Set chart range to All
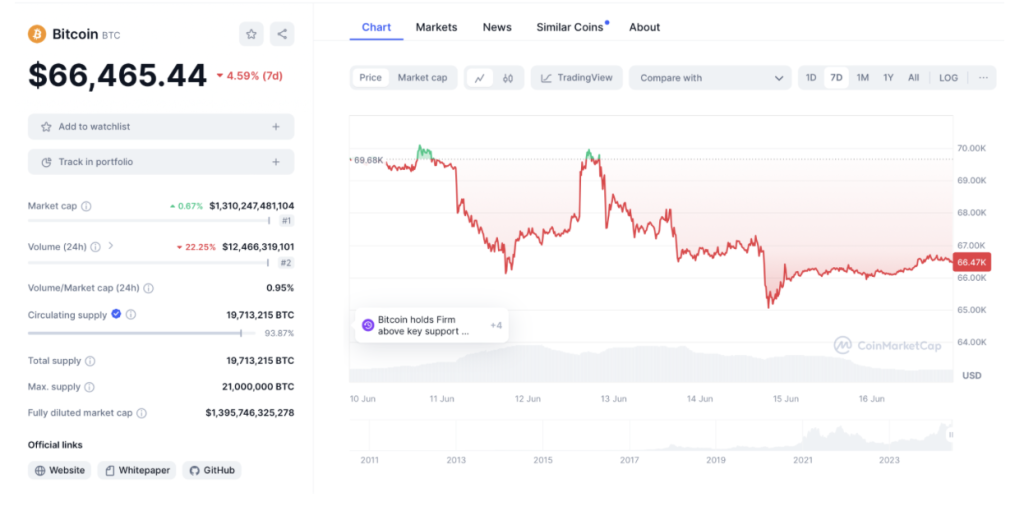The height and width of the screenshot is (511, 1024). (914, 78)
